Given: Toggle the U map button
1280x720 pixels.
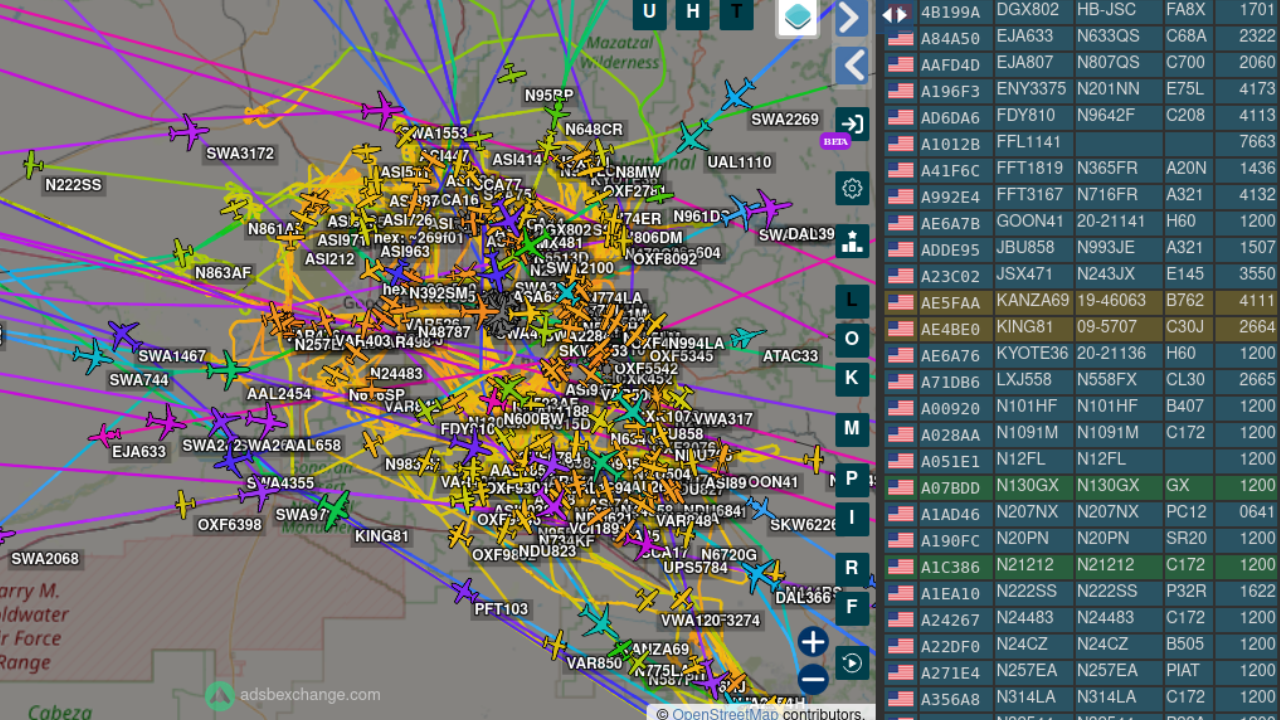Looking at the screenshot, I should click(650, 12).
